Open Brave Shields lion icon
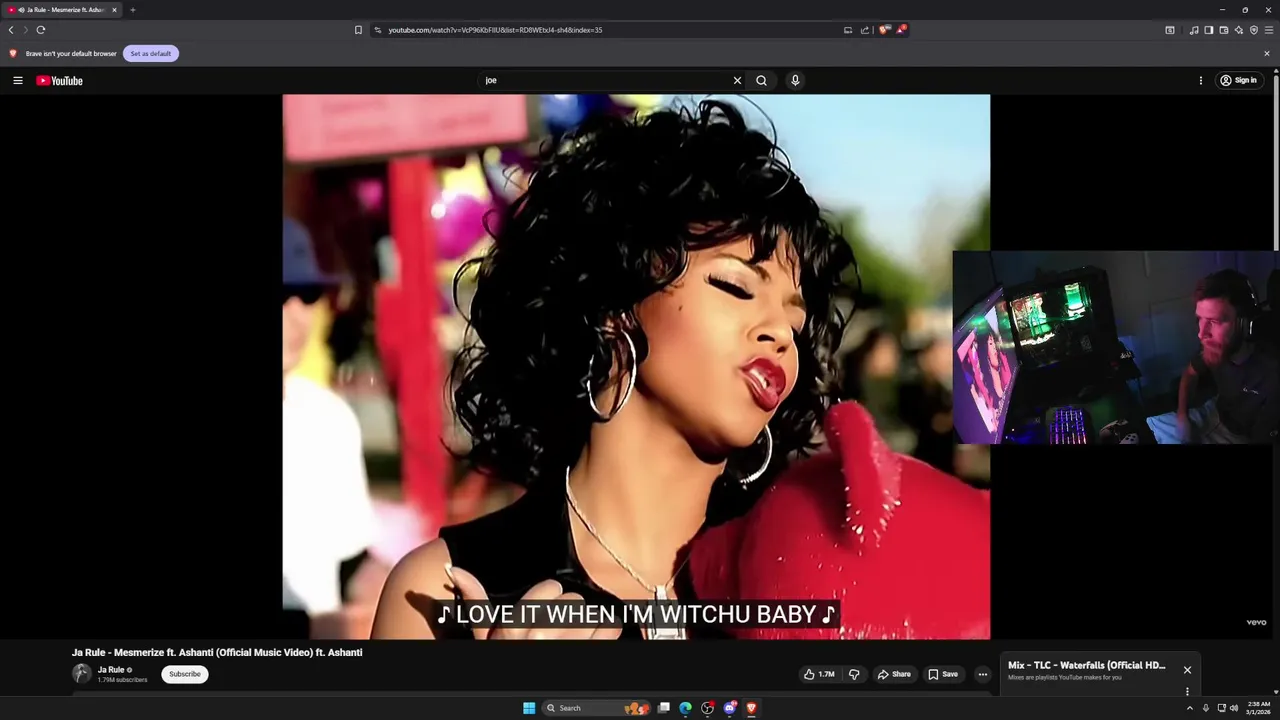This screenshot has height=720, width=1280. point(883,30)
